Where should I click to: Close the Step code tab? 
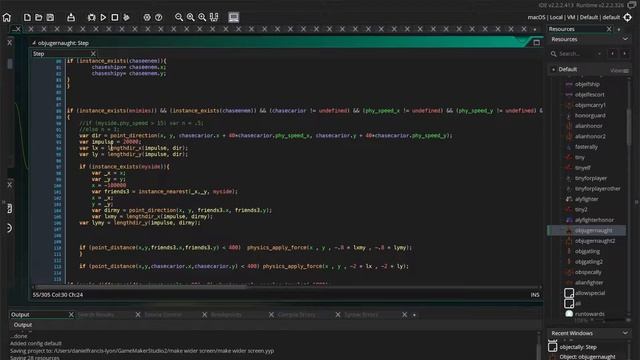[x=93, y=54]
